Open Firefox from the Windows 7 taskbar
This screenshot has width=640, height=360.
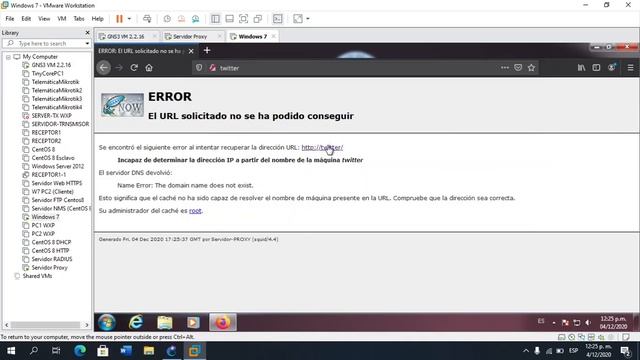coord(222,322)
